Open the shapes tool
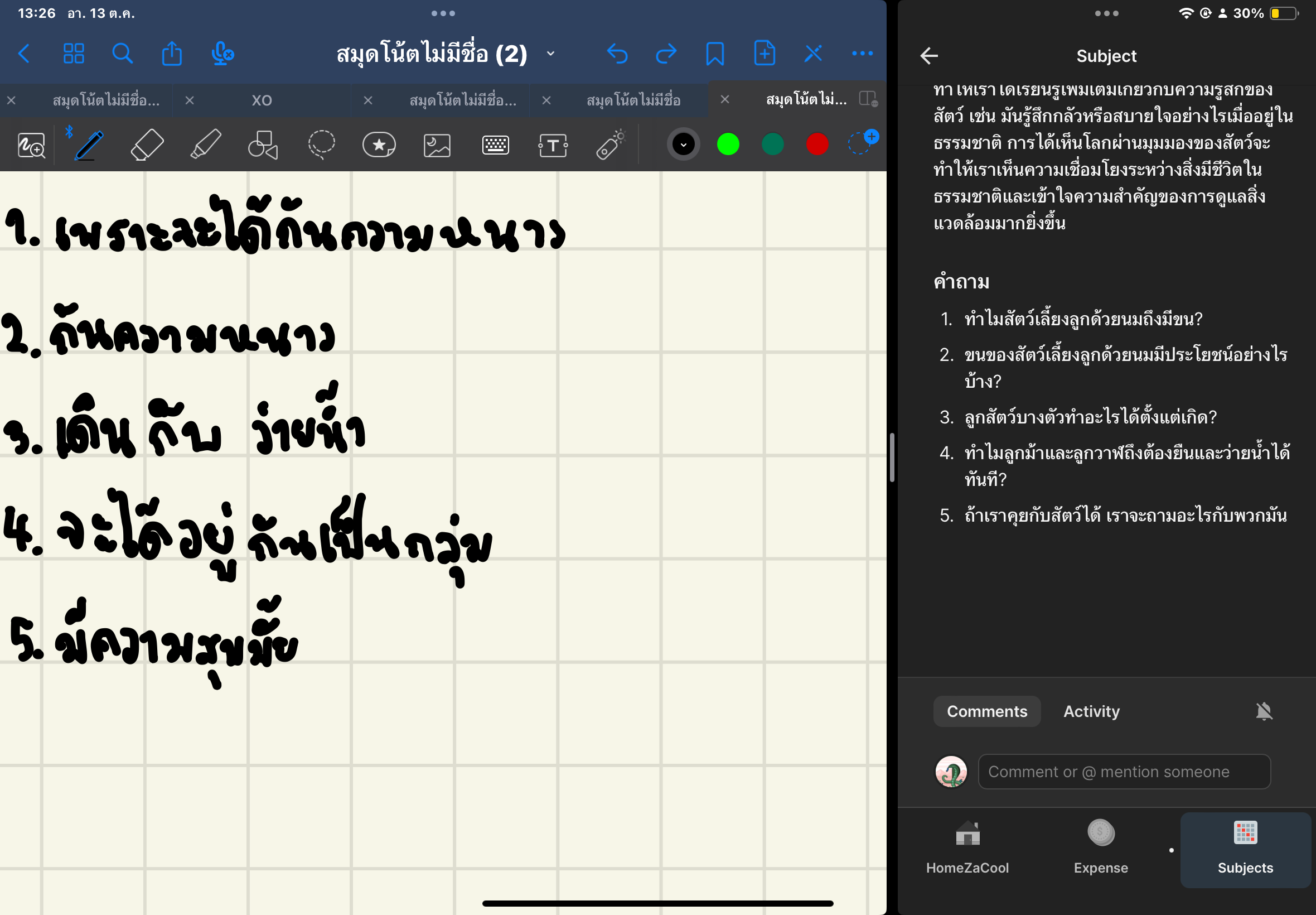Image resolution: width=1316 pixels, height=915 pixels. pyautogui.click(x=263, y=145)
